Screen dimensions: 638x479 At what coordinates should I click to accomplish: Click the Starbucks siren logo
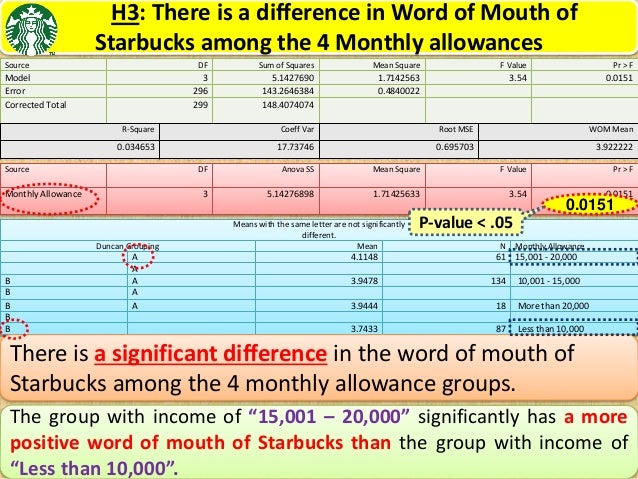[31, 28]
